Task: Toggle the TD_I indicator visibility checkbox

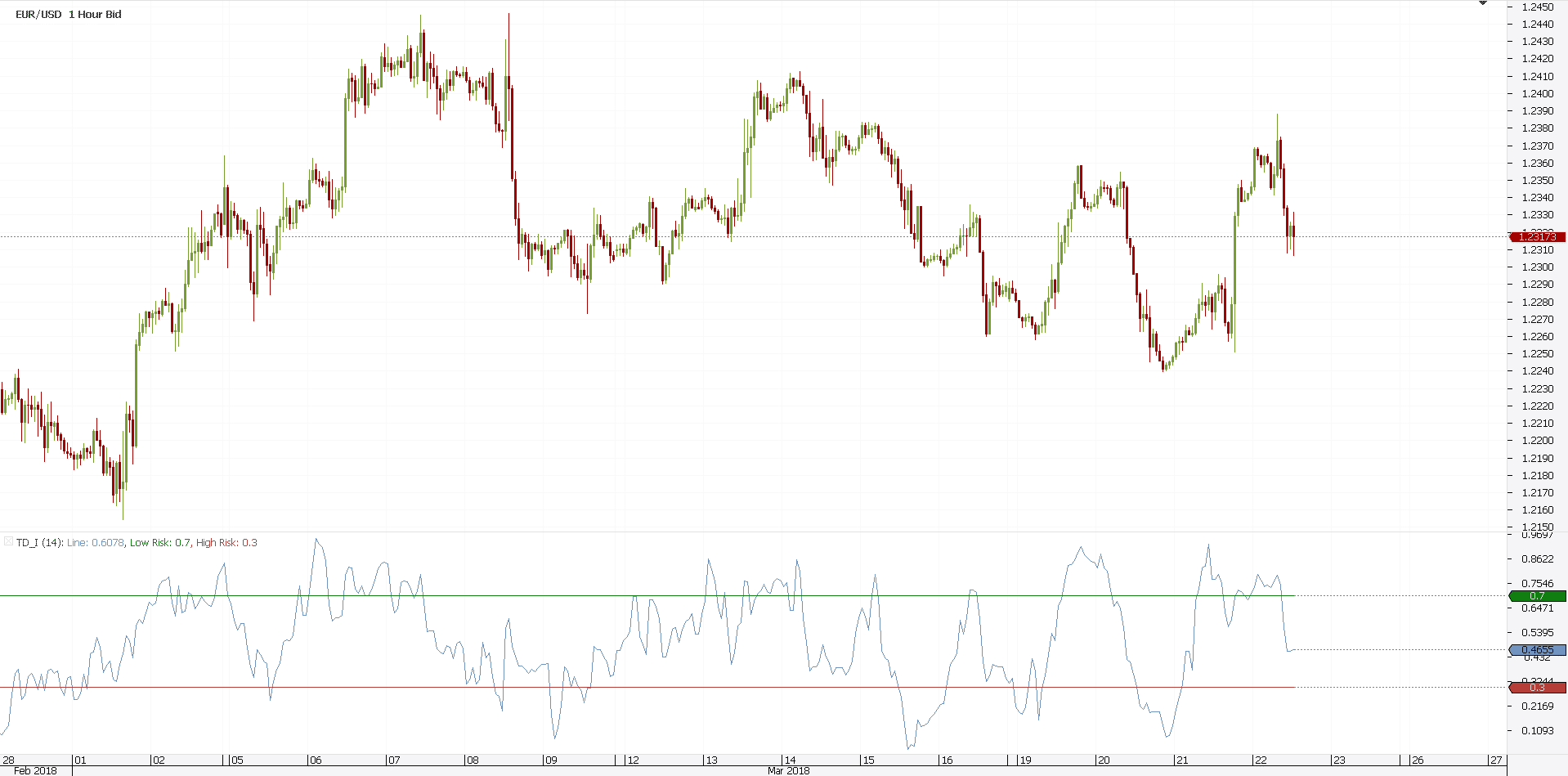Action: pos(7,542)
